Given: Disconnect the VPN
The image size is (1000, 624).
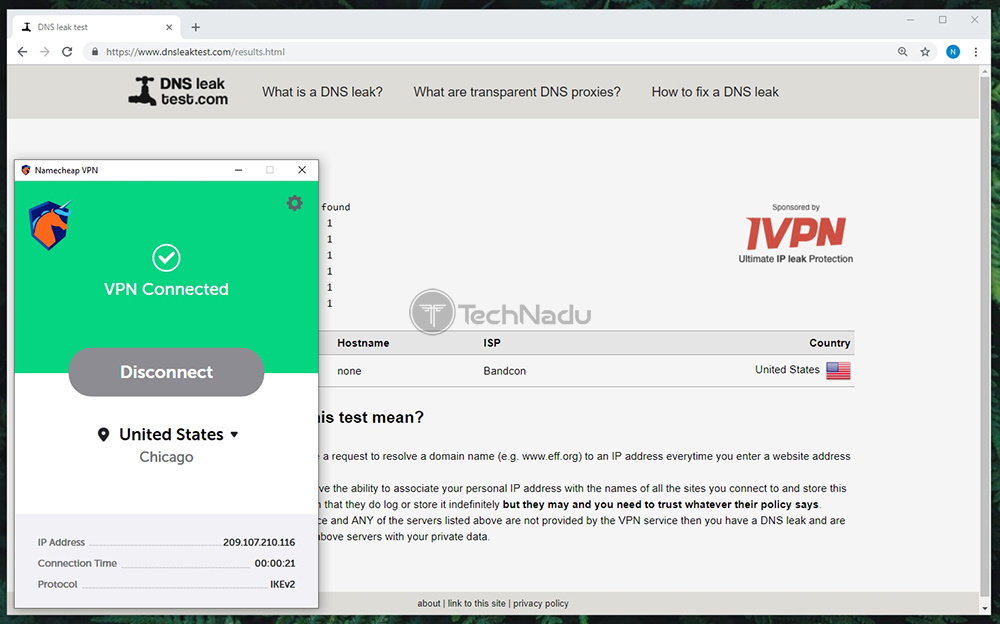Looking at the screenshot, I should click(166, 372).
